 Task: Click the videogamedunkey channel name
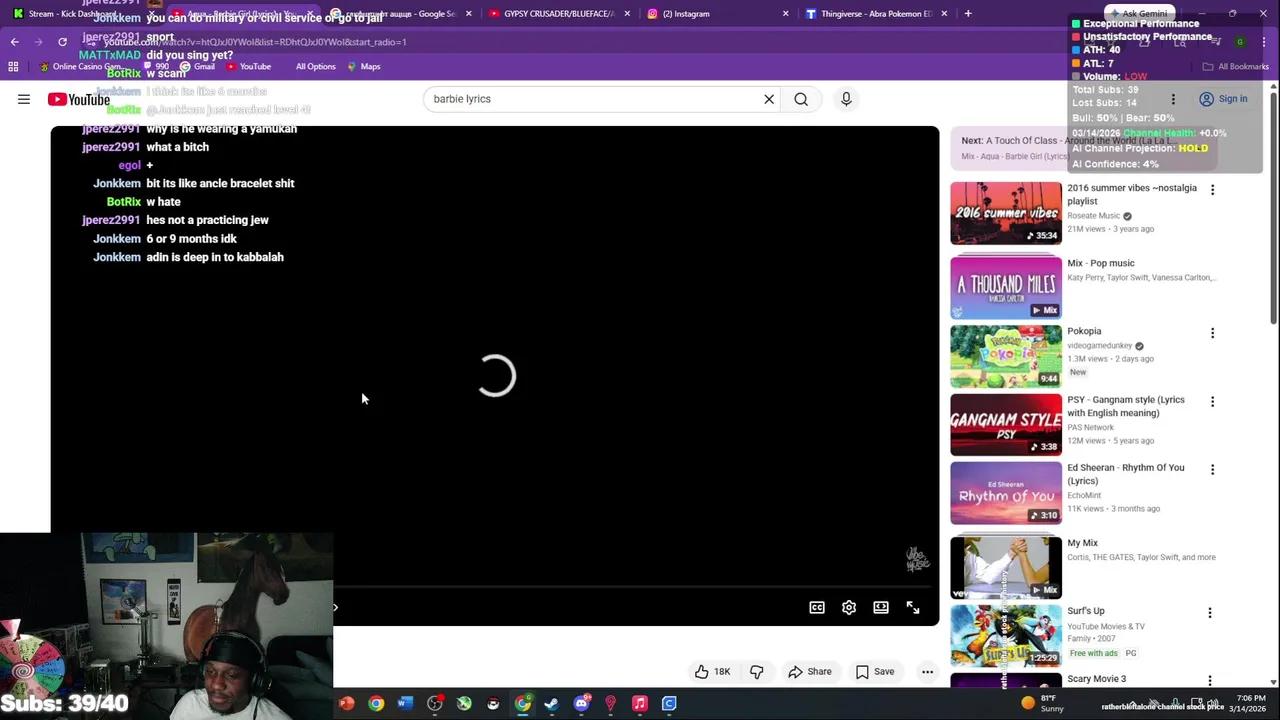click(x=1099, y=346)
